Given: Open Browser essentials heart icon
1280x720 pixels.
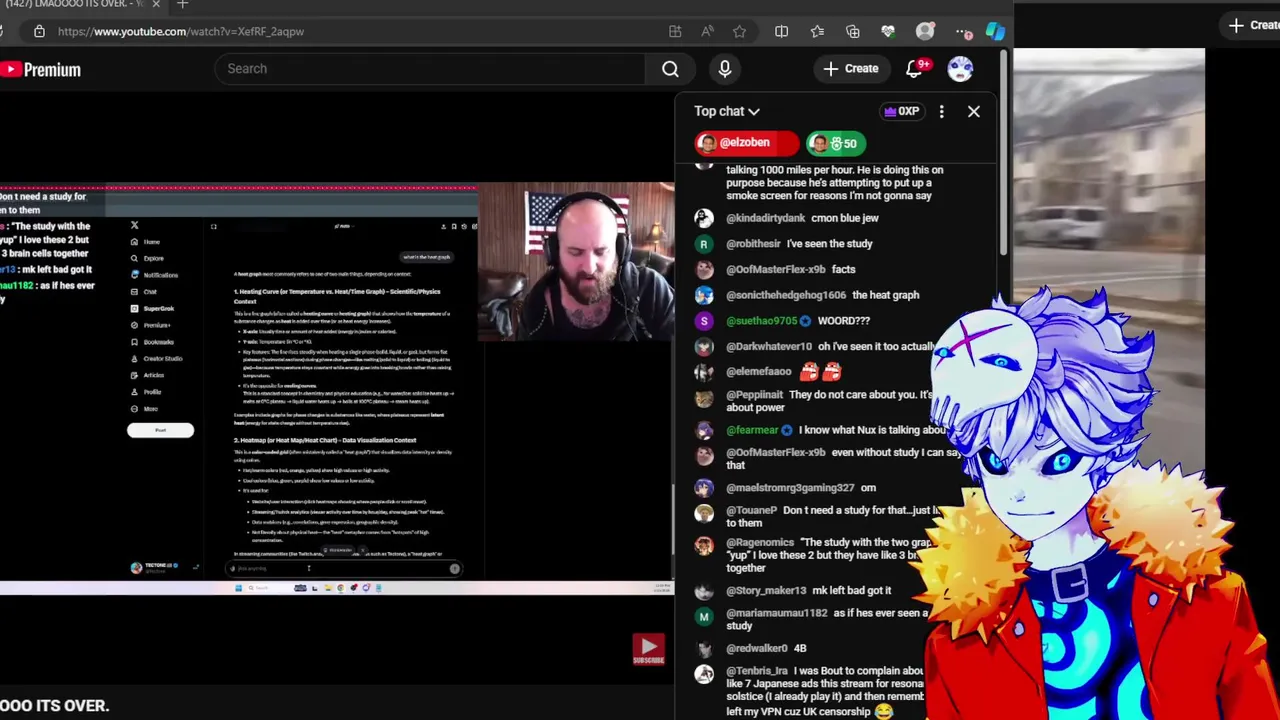Looking at the screenshot, I should (x=888, y=31).
